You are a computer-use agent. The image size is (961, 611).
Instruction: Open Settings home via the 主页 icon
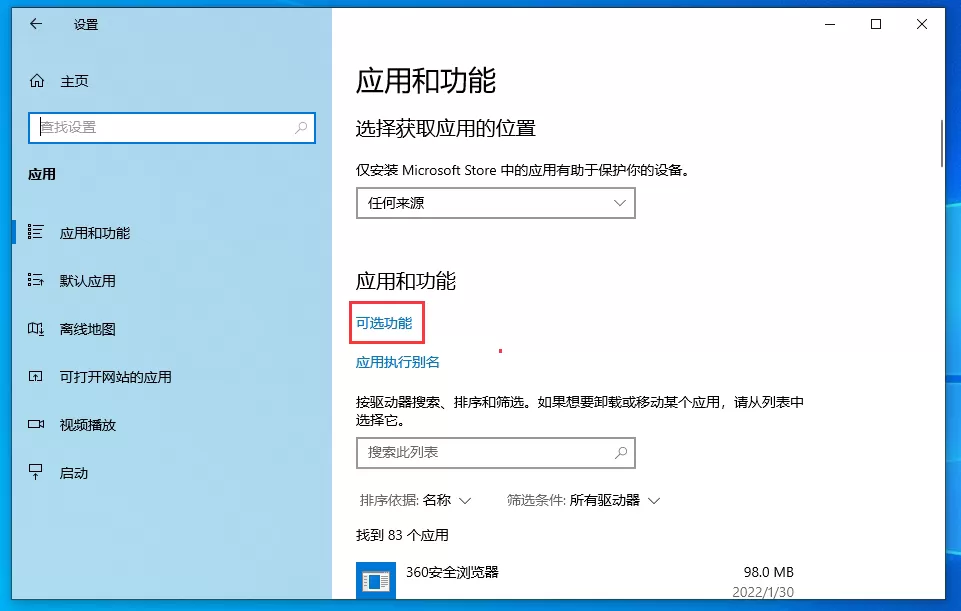tap(36, 81)
